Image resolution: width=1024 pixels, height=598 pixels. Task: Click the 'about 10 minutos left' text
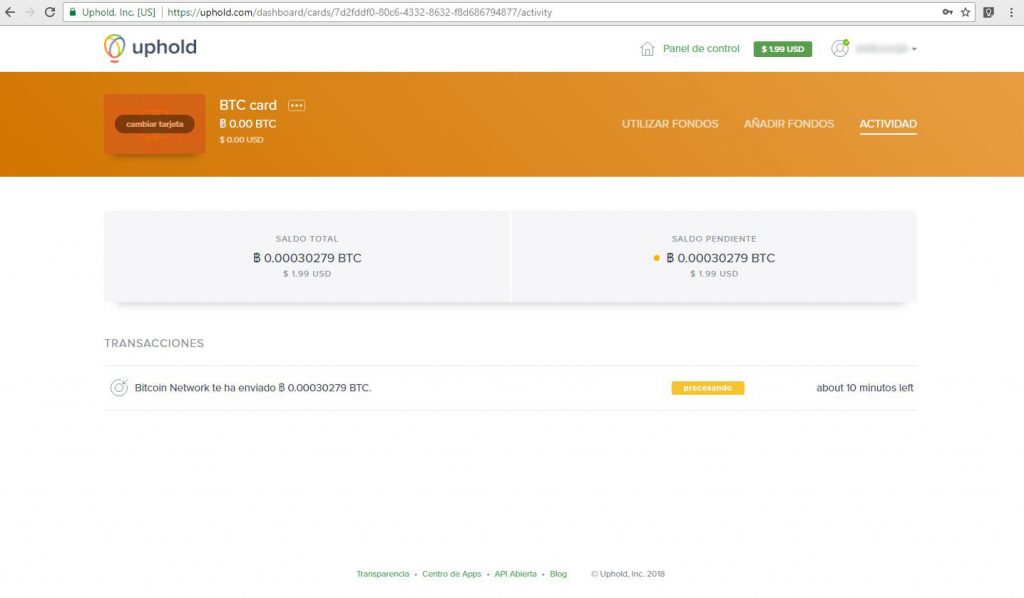[x=865, y=388]
